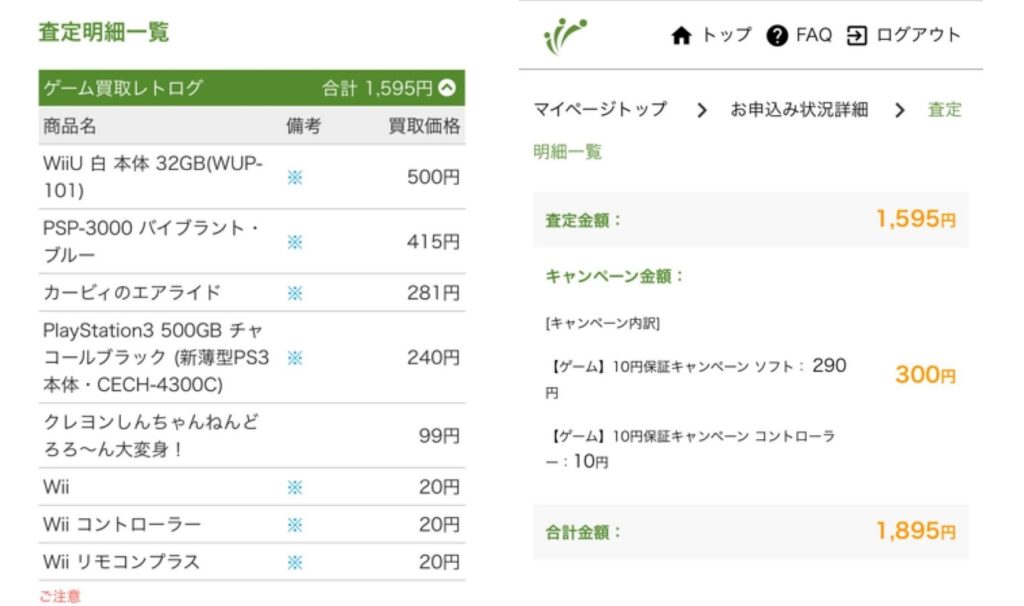Viewport: 1024px width, 606px height.
Task: Click the 1,595円 assessed amount value
Action: (x=916, y=219)
